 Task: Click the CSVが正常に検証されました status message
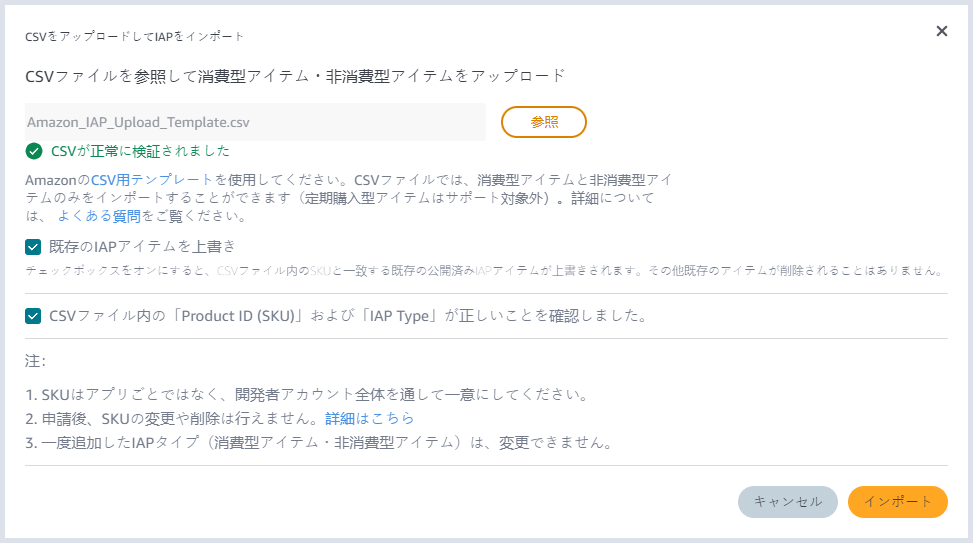[x=140, y=152]
